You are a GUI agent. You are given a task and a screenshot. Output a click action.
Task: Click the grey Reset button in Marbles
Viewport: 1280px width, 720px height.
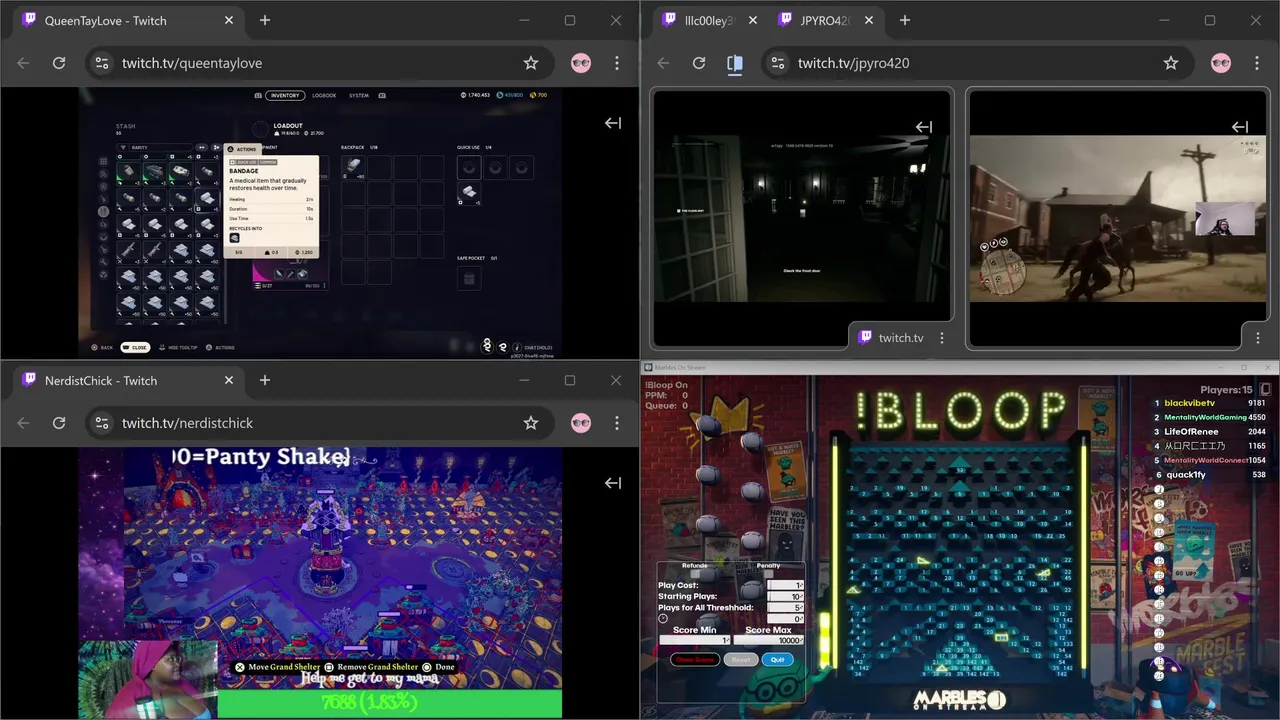pos(741,660)
